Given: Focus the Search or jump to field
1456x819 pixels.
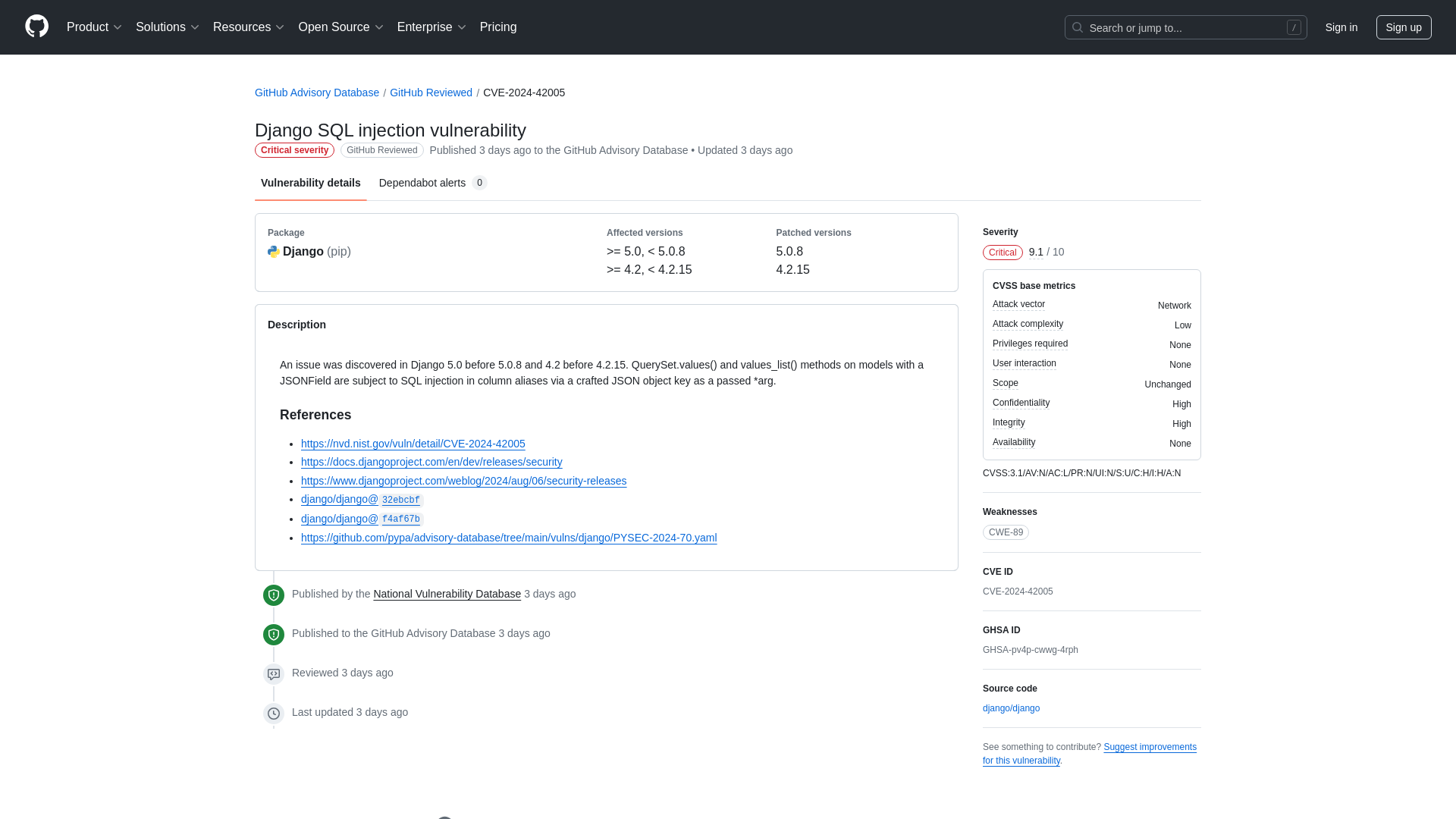Looking at the screenshot, I should pyautogui.click(x=1185, y=27).
